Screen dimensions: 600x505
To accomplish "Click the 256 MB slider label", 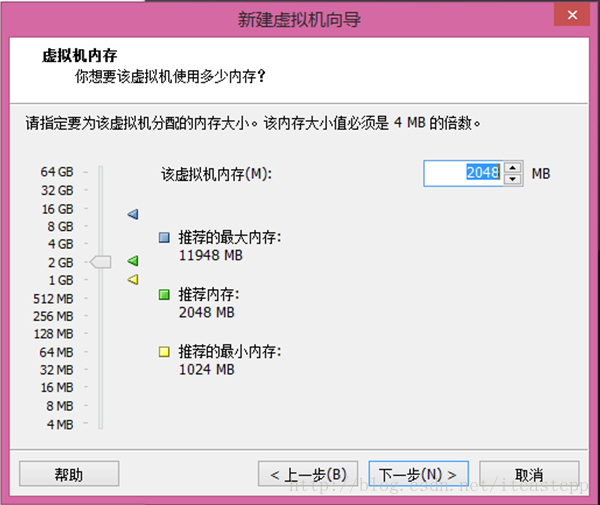I will 53,316.
